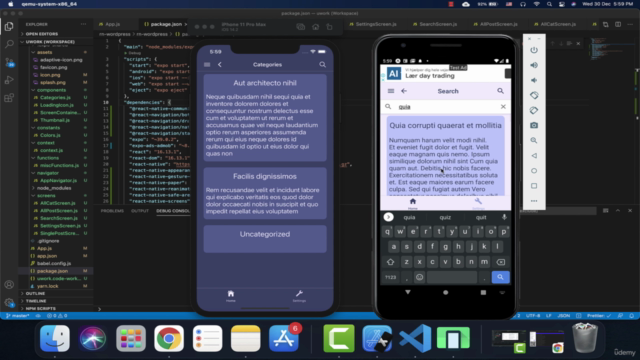Viewport: 640px width, 360px height.
Task: Tap blue search key on Android keyboard
Action: [x=500, y=277]
